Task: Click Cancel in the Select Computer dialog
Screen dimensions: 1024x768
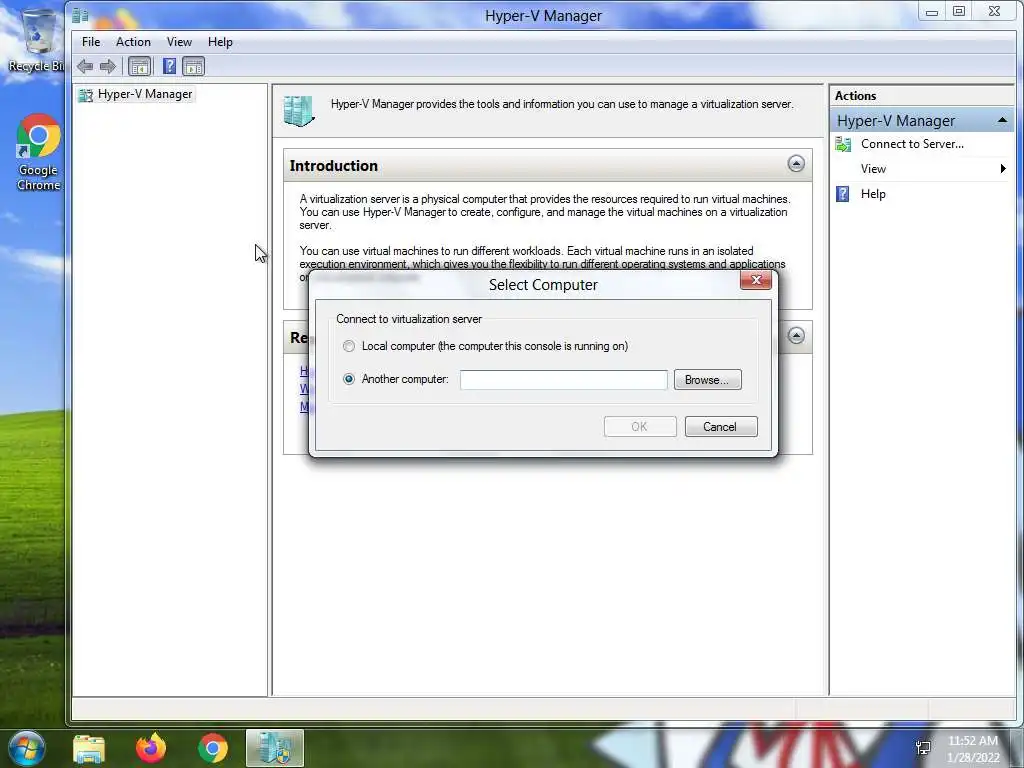Action: 721,426
